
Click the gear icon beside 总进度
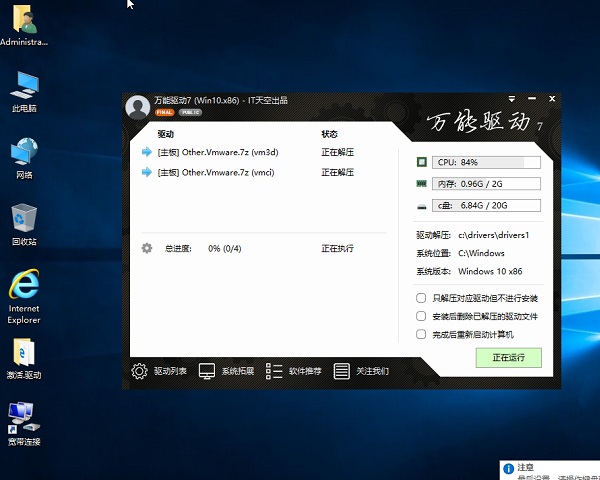(147, 247)
